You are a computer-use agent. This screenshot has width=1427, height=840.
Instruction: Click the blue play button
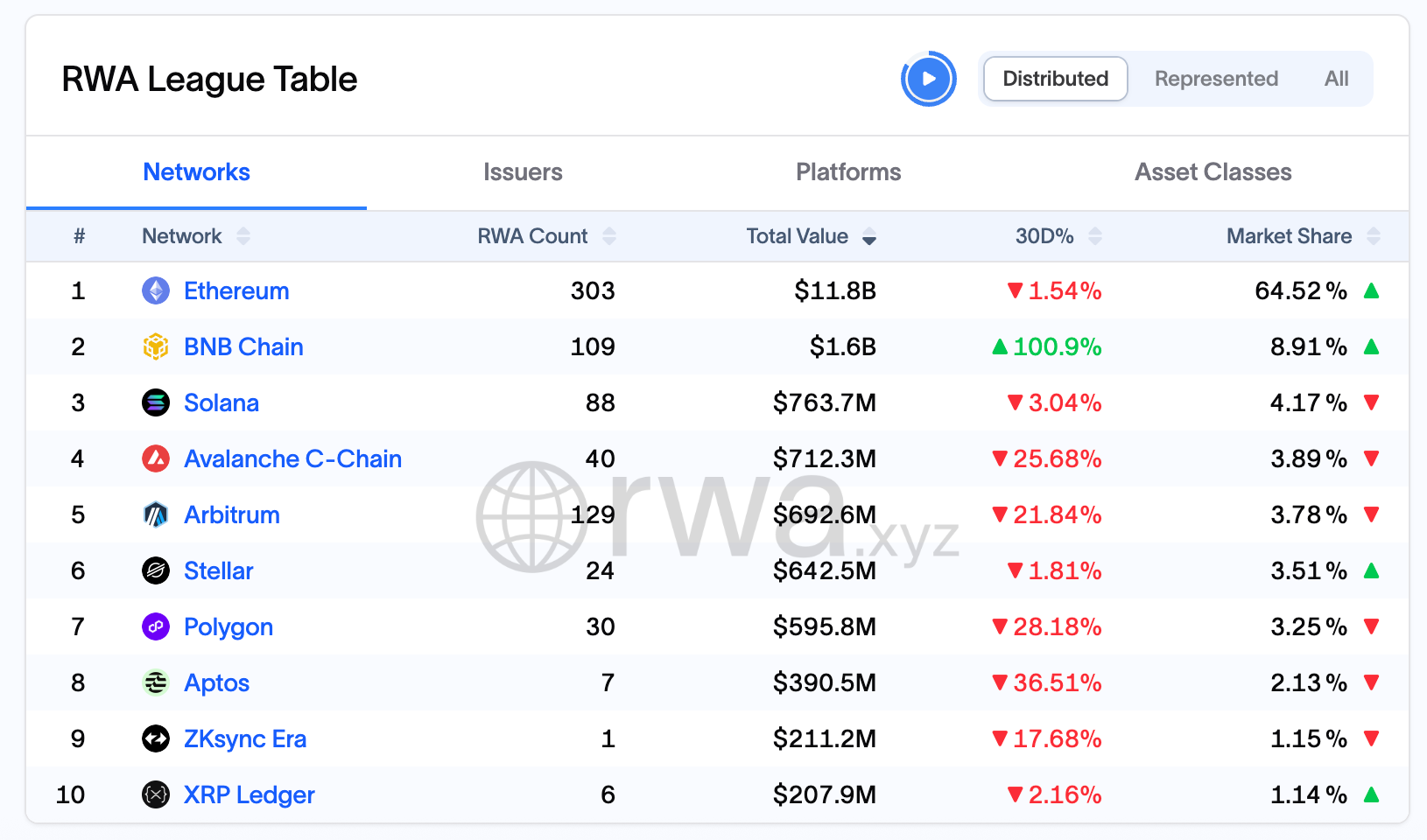click(929, 79)
